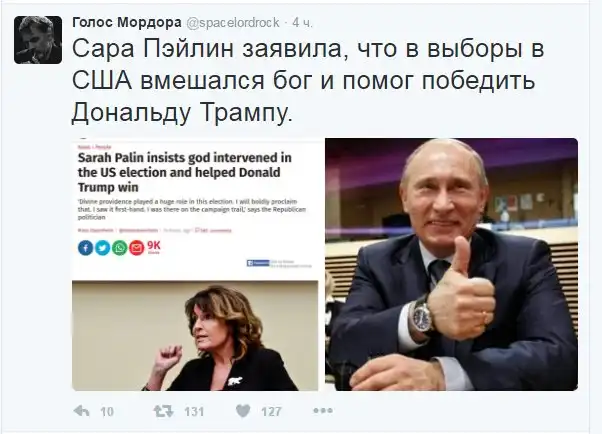Click the tweet text about Сара Пэйлин
The height and width of the screenshot is (434, 602).
(308, 81)
